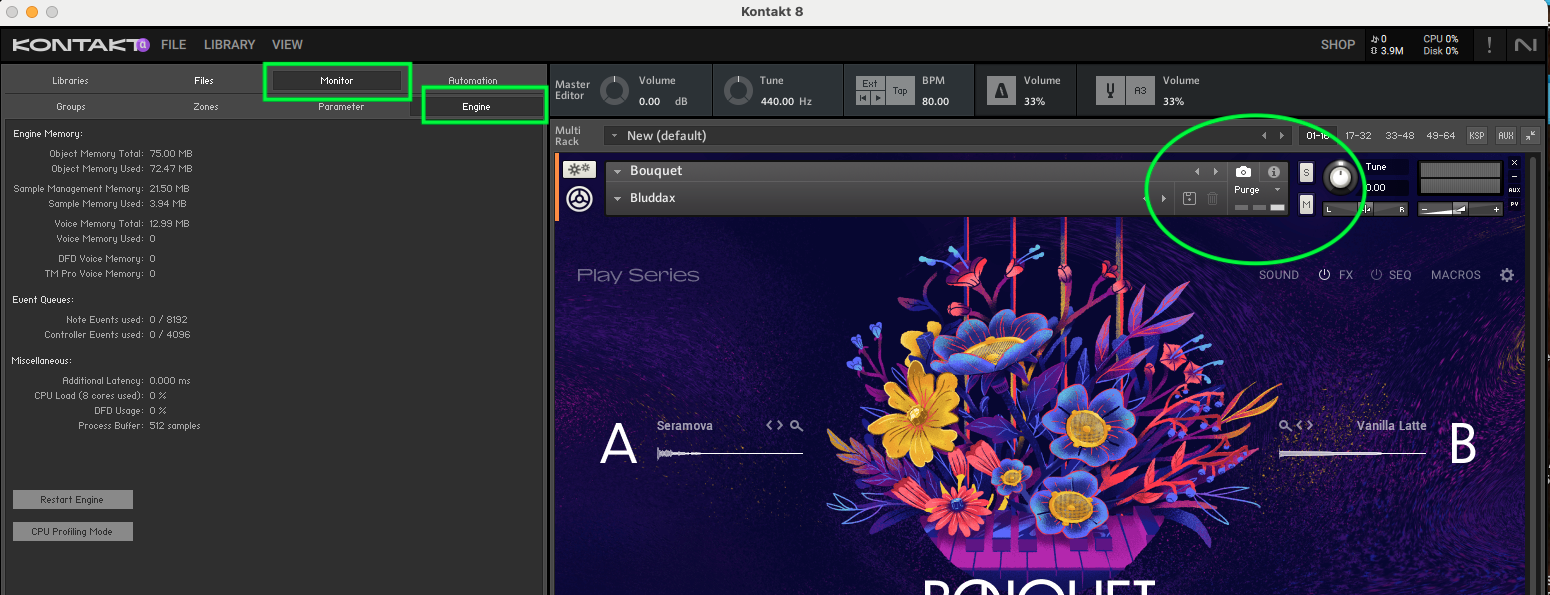This screenshot has height=595, width=1550.
Task: Select the Engine sub-tab
Action: pyautogui.click(x=476, y=106)
